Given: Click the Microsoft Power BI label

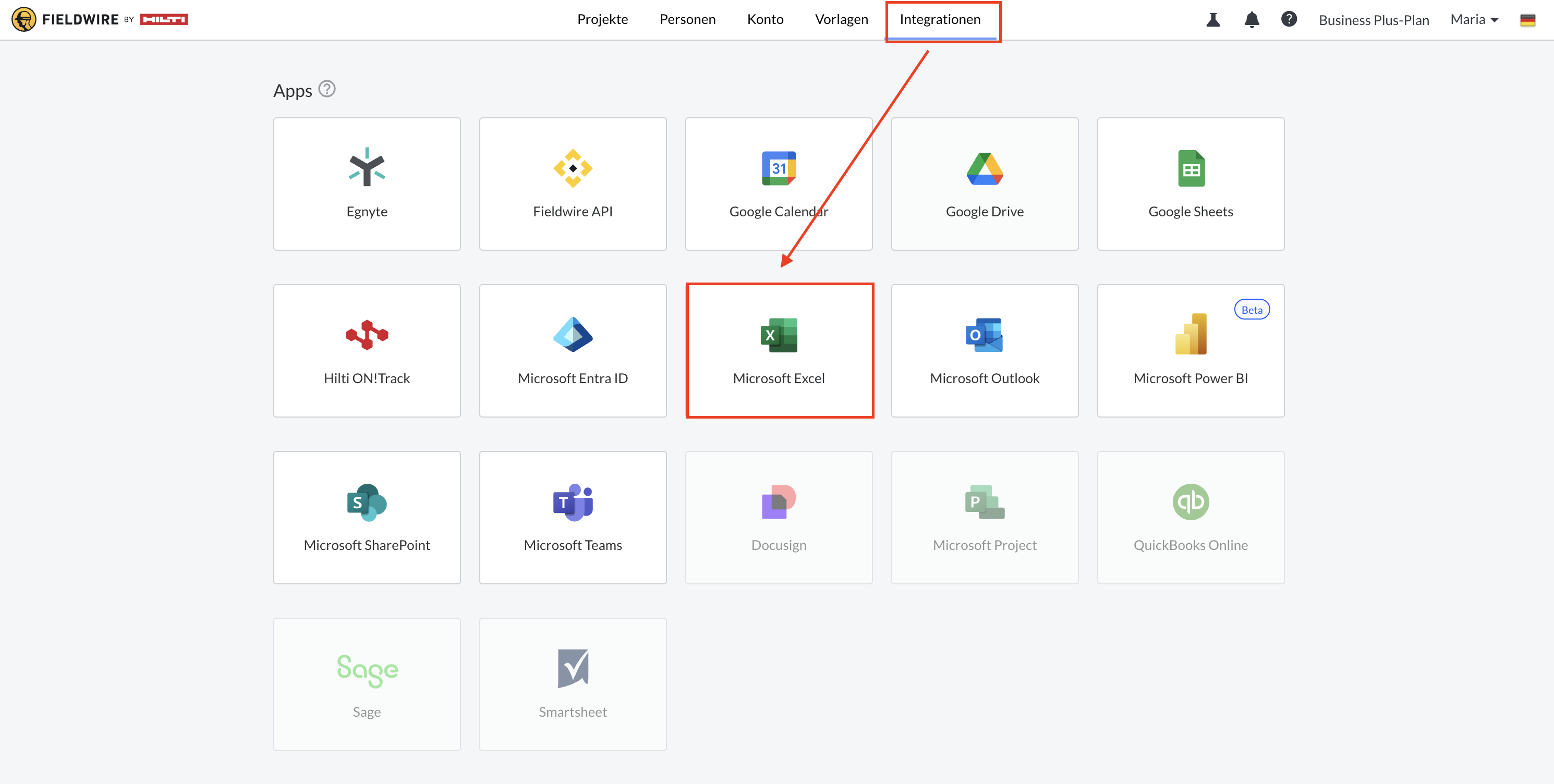Looking at the screenshot, I should (x=1191, y=378).
